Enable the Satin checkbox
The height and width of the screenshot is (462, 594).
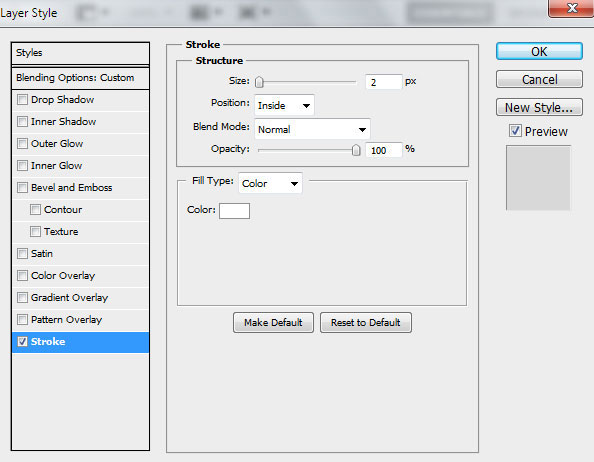[22, 253]
